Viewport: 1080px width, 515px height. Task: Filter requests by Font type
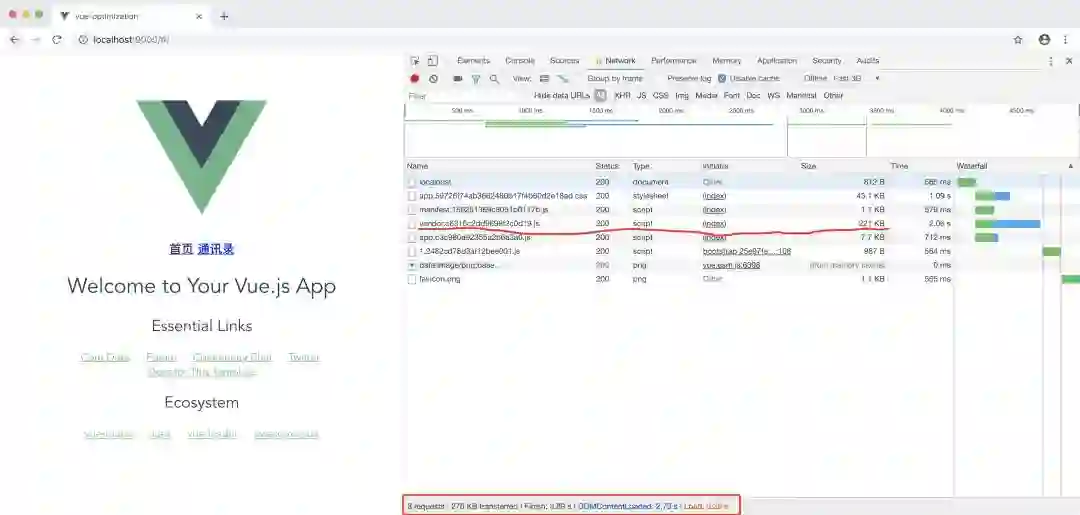tap(731, 96)
